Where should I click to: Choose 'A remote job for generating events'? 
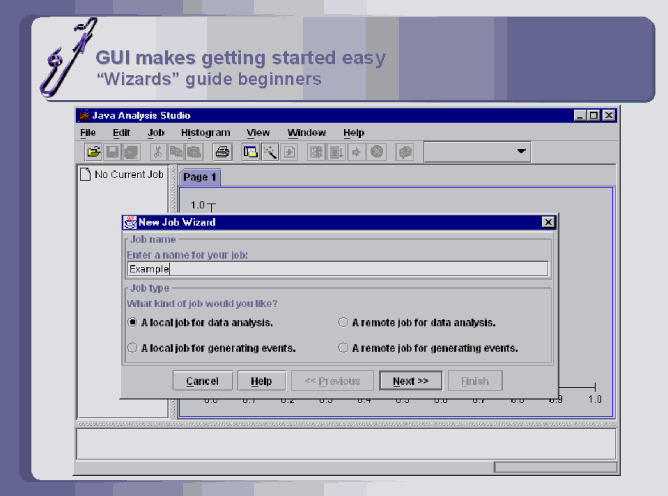[343, 348]
